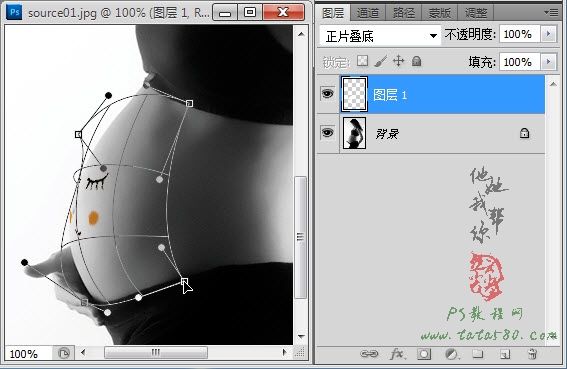Select the 图层 1 layer thumbnail
The image size is (567, 369).
point(354,94)
